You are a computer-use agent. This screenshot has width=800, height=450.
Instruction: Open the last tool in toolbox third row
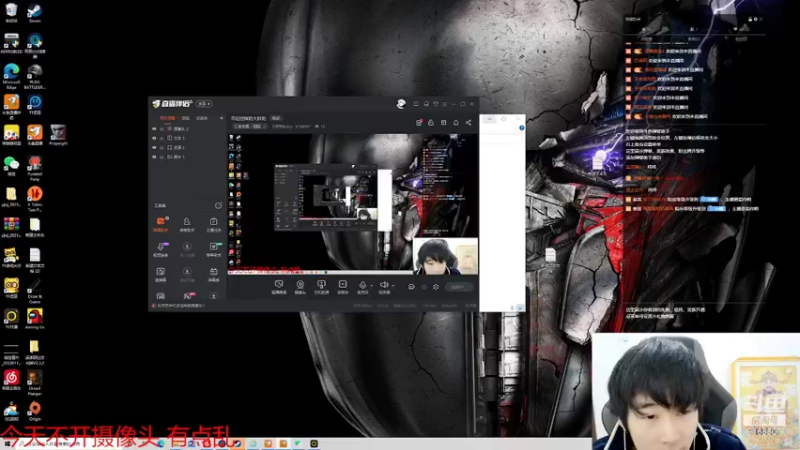coord(213,274)
